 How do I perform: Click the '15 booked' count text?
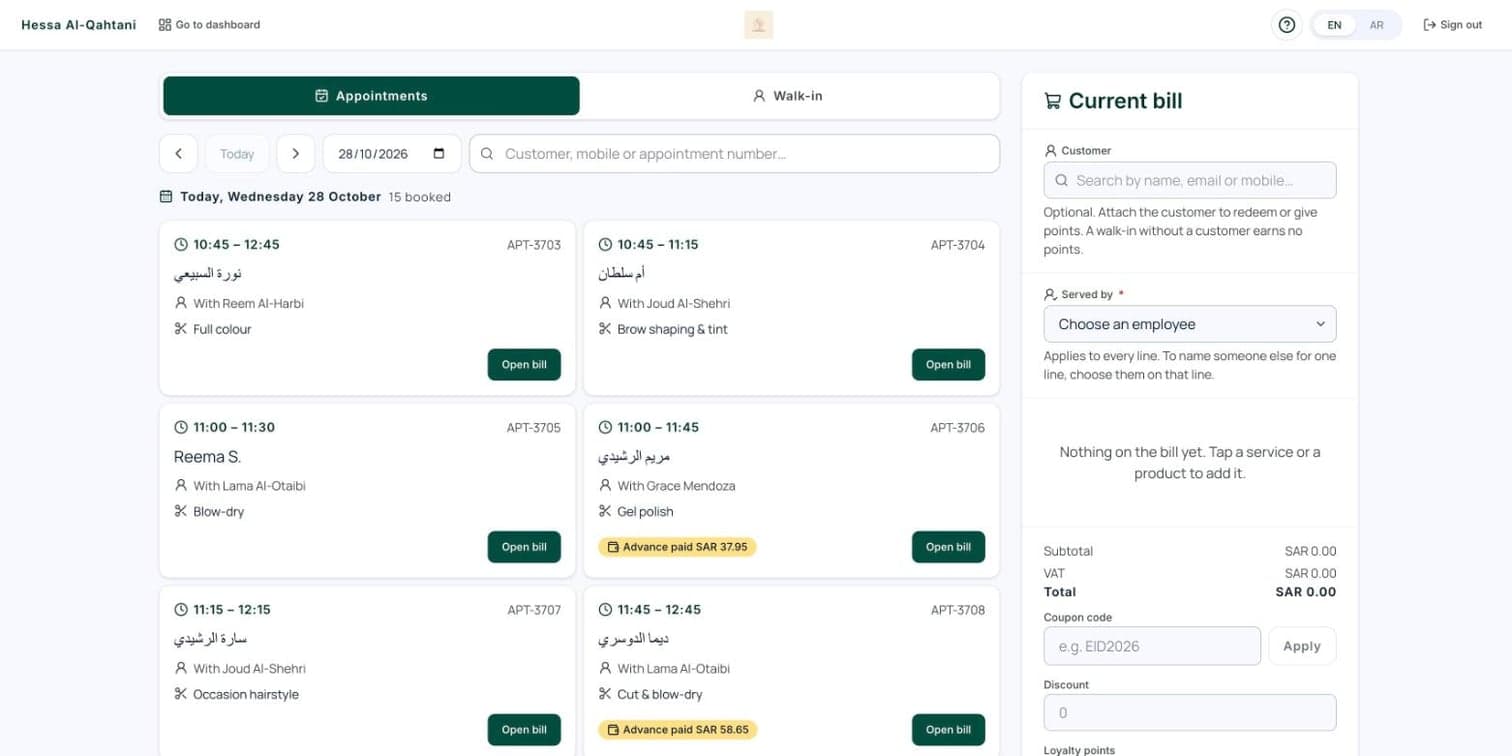(x=420, y=197)
